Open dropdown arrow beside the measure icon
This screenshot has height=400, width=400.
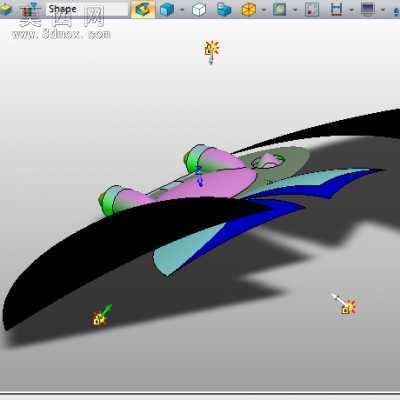click(352, 10)
